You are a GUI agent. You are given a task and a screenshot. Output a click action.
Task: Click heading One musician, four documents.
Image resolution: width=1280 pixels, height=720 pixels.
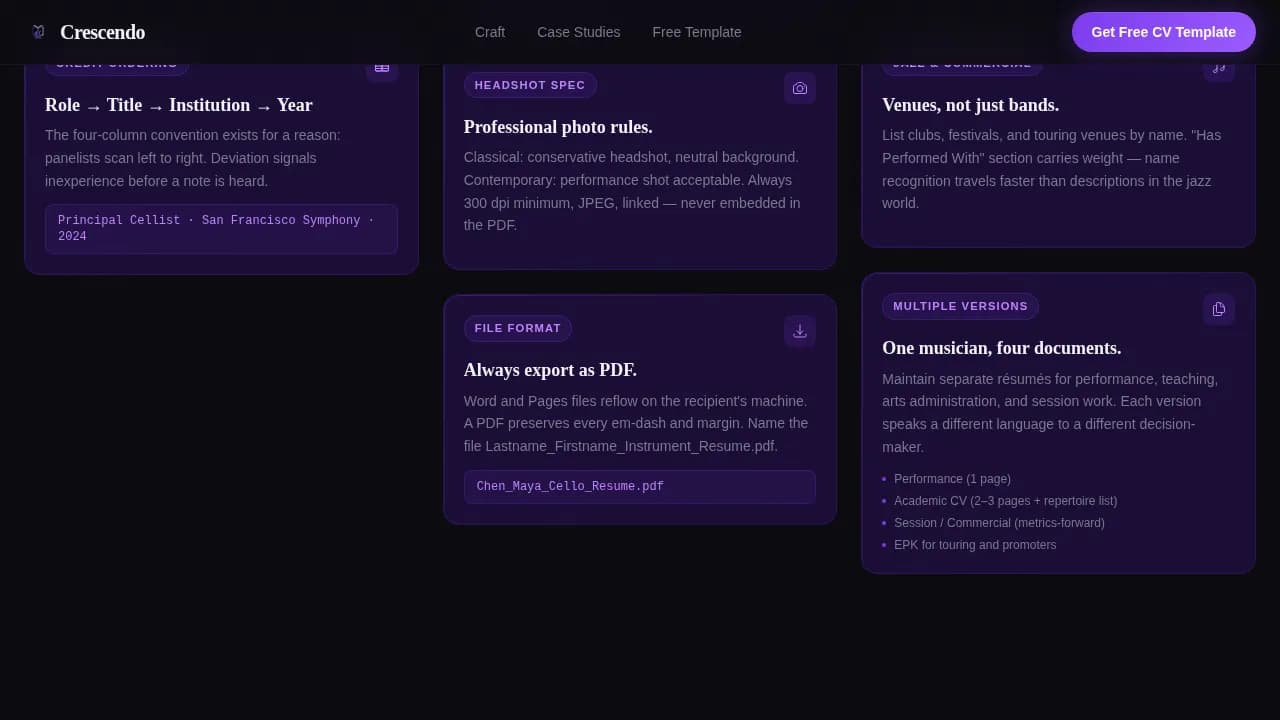pos(1001,348)
